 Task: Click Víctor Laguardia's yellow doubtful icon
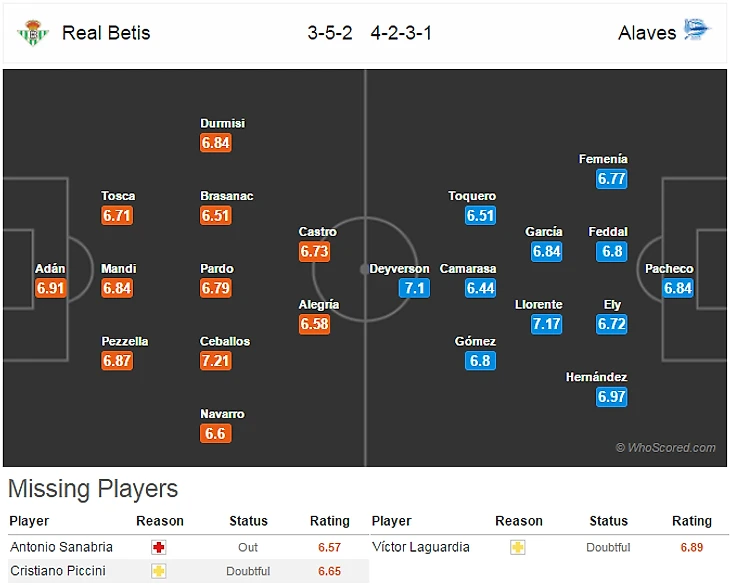click(x=518, y=547)
